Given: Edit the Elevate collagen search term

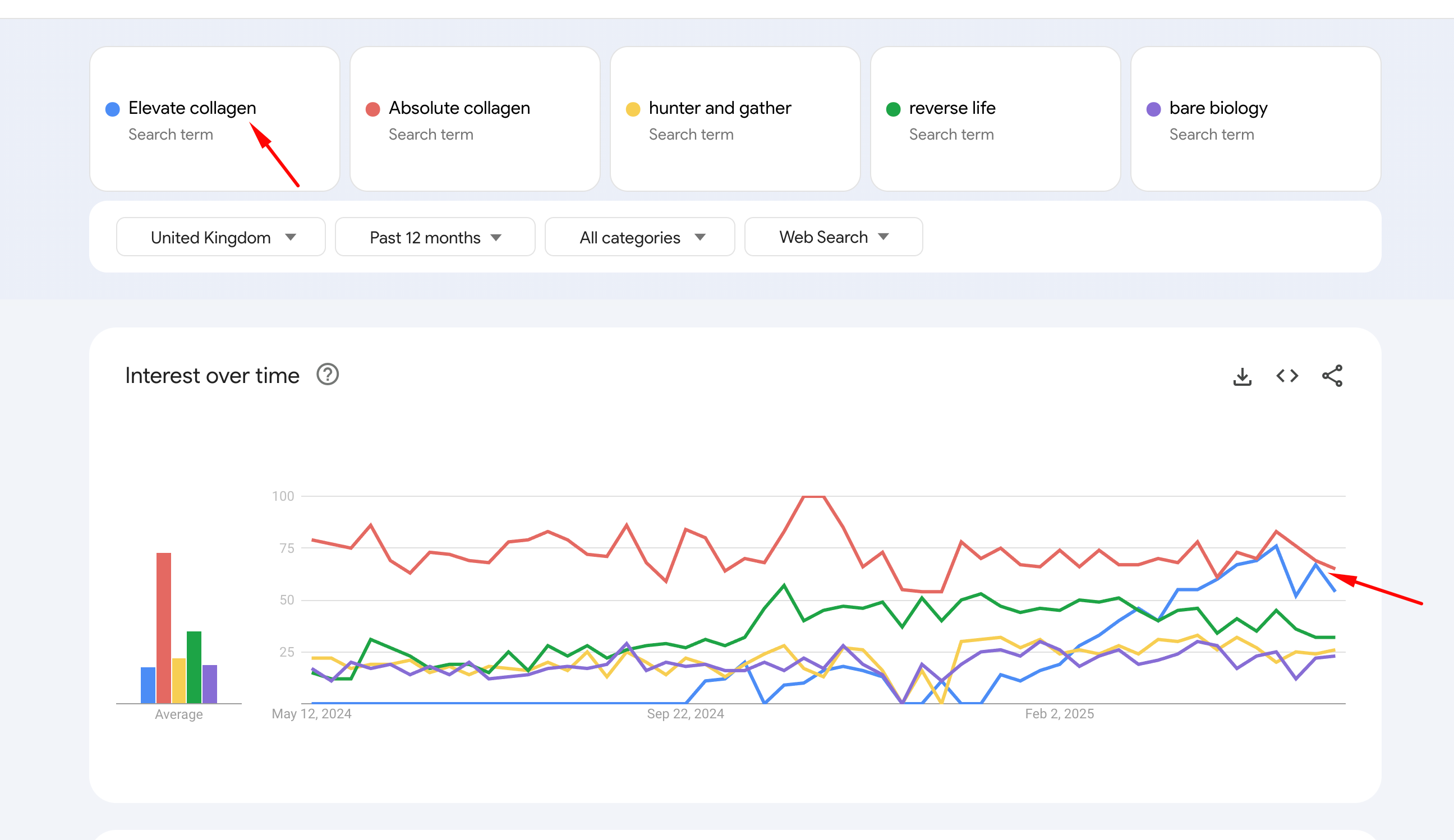Looking at the screenshot, I should [x=191, y=108].
